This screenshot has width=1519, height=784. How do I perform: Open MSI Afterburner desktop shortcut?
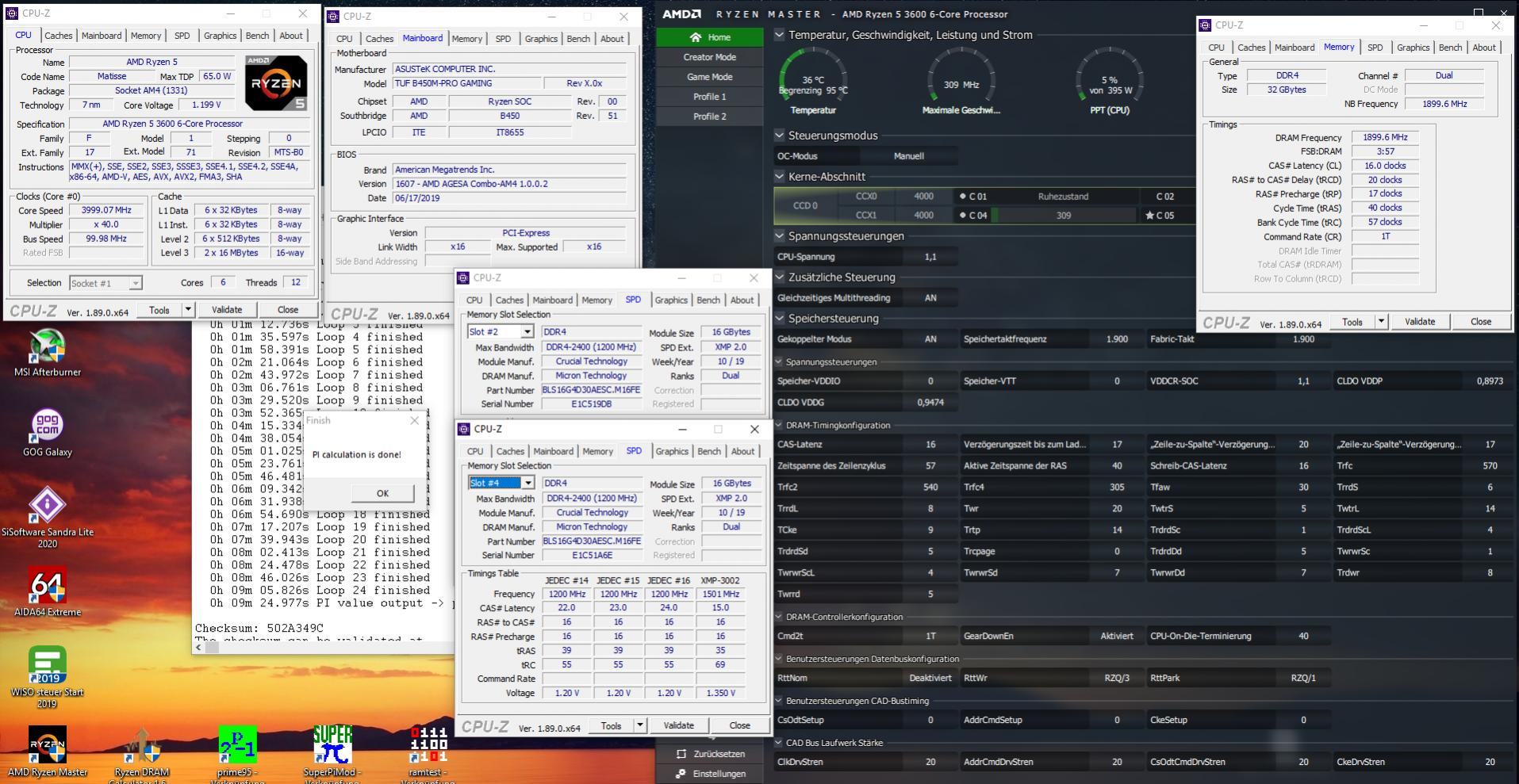(47, 353)
